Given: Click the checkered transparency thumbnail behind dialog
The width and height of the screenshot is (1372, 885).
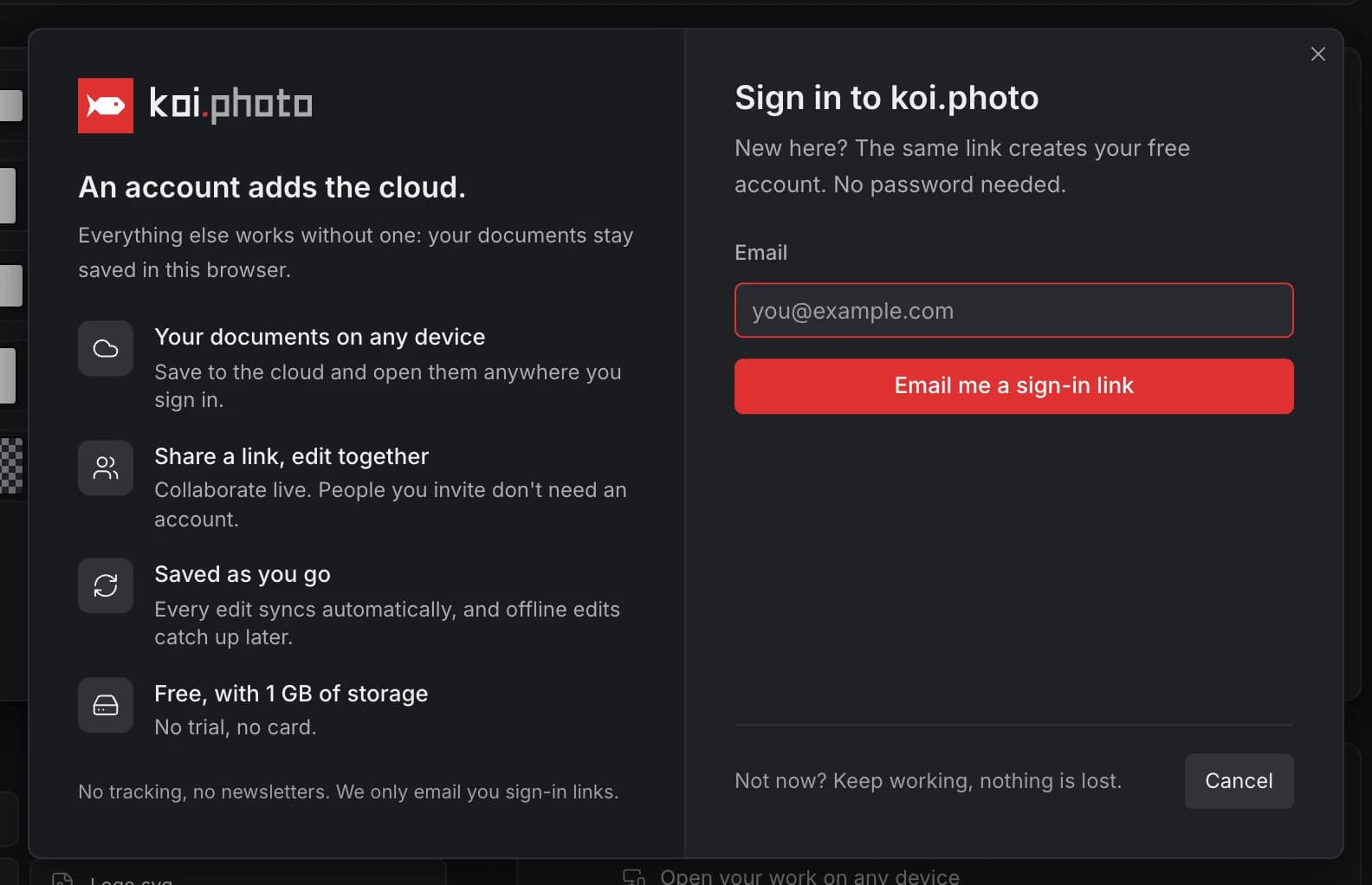Looking at the screenshot, I should point(11,466).
